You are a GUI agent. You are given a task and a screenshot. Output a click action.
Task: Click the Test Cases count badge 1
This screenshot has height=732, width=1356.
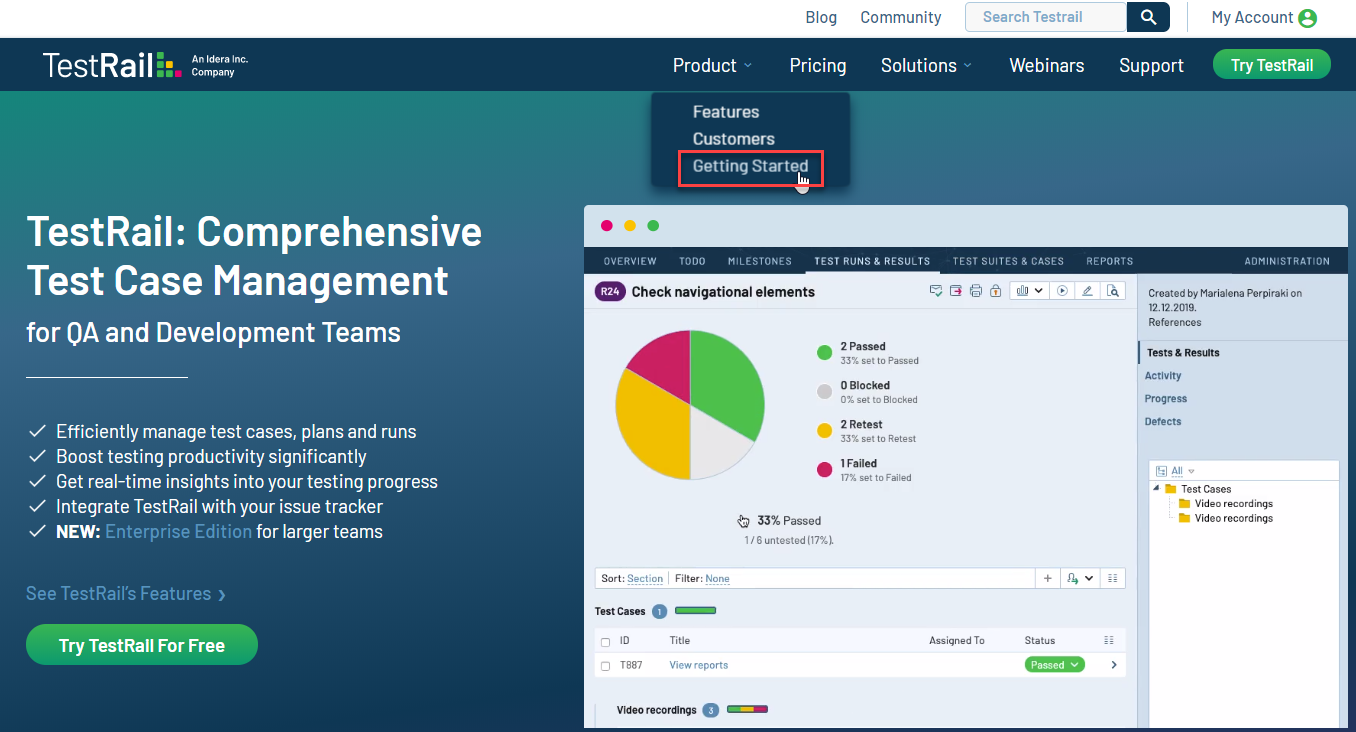[660, 611]
